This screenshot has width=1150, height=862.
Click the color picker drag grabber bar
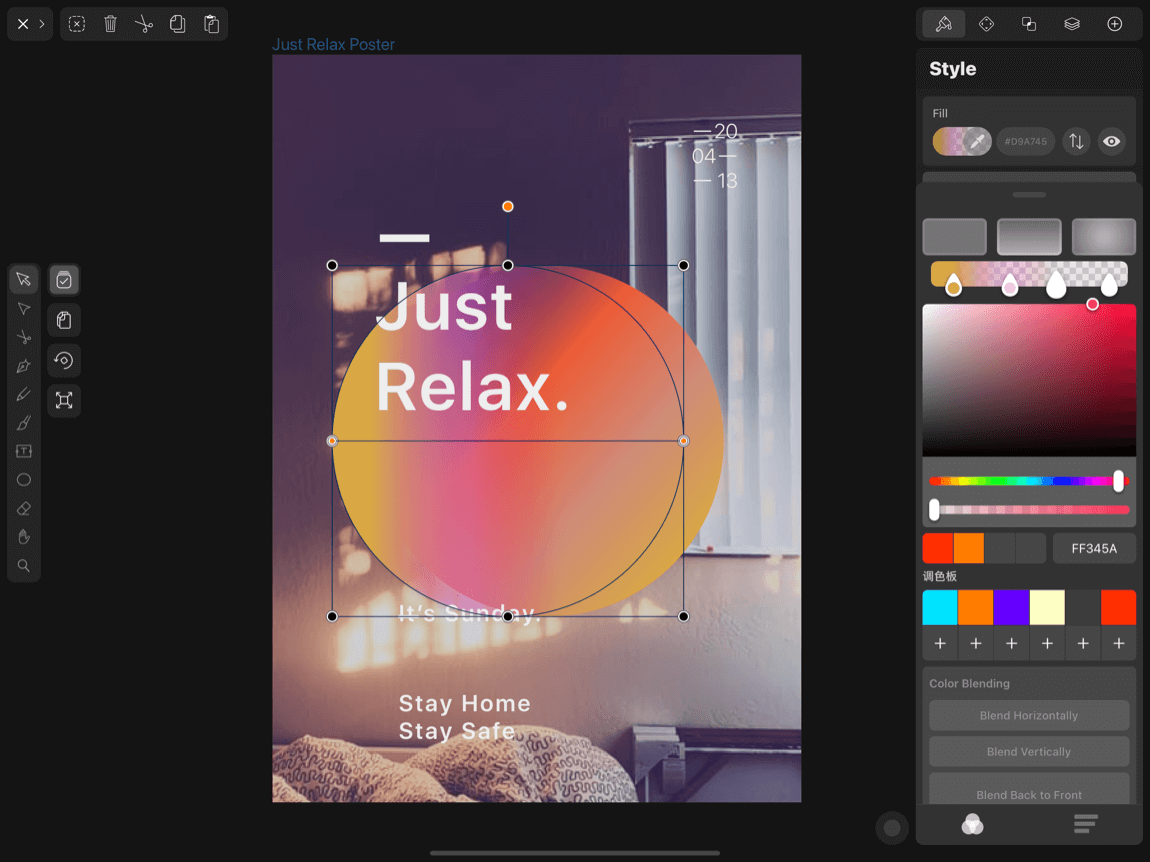(1029, 195)
